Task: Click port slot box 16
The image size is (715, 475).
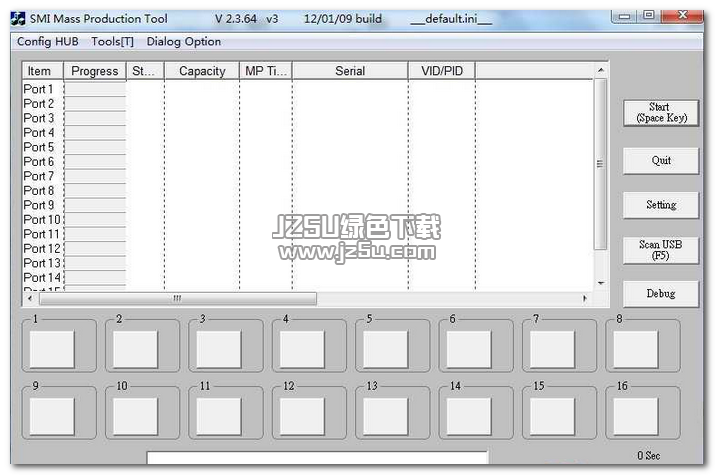Action: [636, 416]
